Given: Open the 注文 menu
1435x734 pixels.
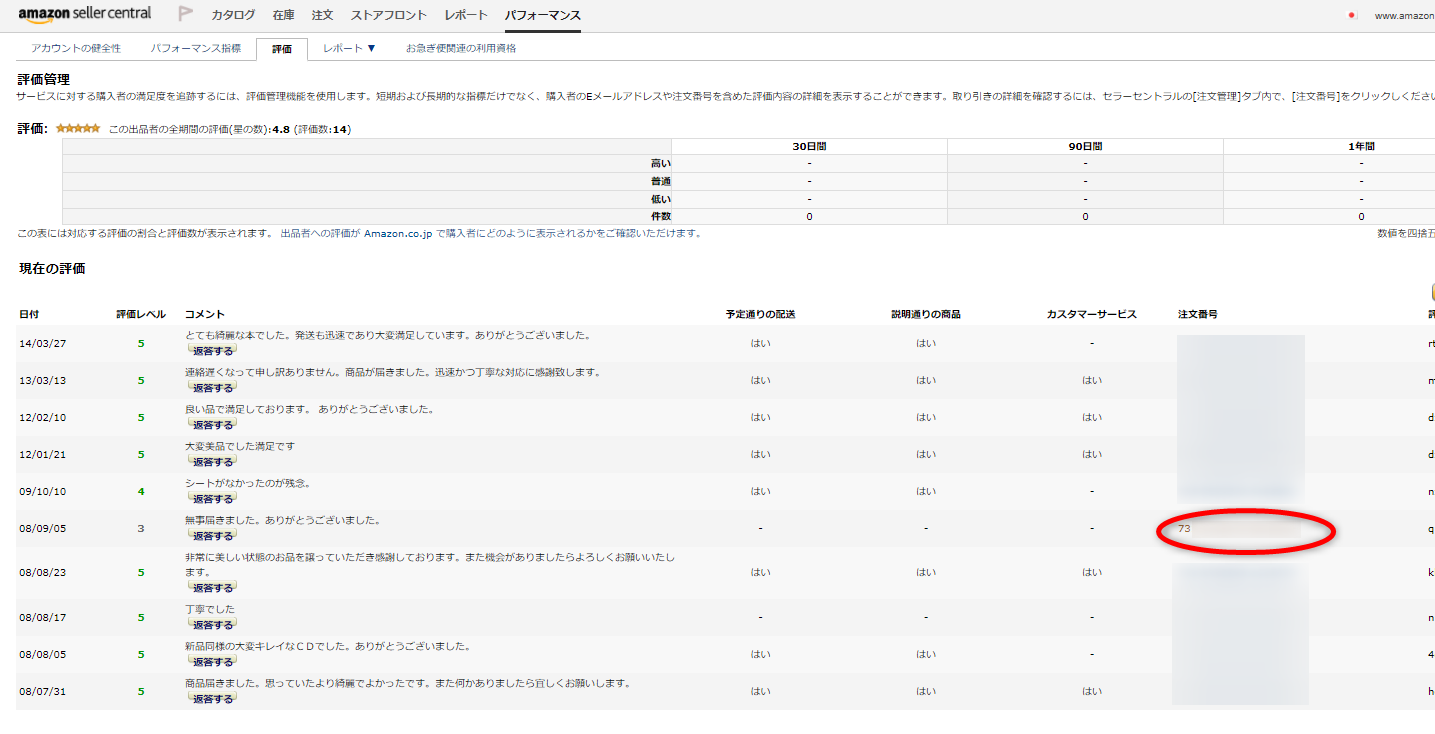Looking at the screenshot, I should pyautogui.click(x=322, y=15).
